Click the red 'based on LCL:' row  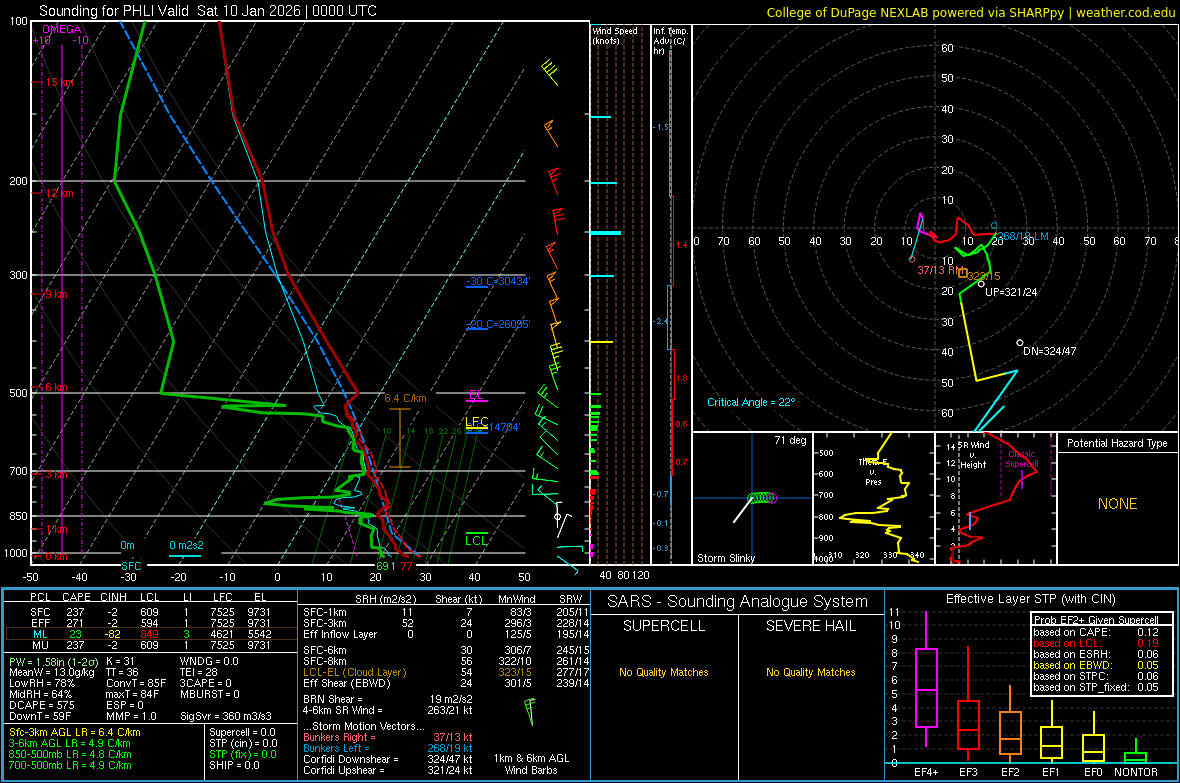(x=1096, y=644)
